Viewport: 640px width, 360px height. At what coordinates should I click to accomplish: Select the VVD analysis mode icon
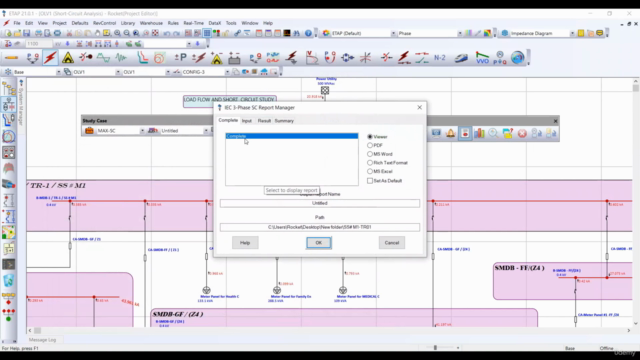(x=482, y=58)
